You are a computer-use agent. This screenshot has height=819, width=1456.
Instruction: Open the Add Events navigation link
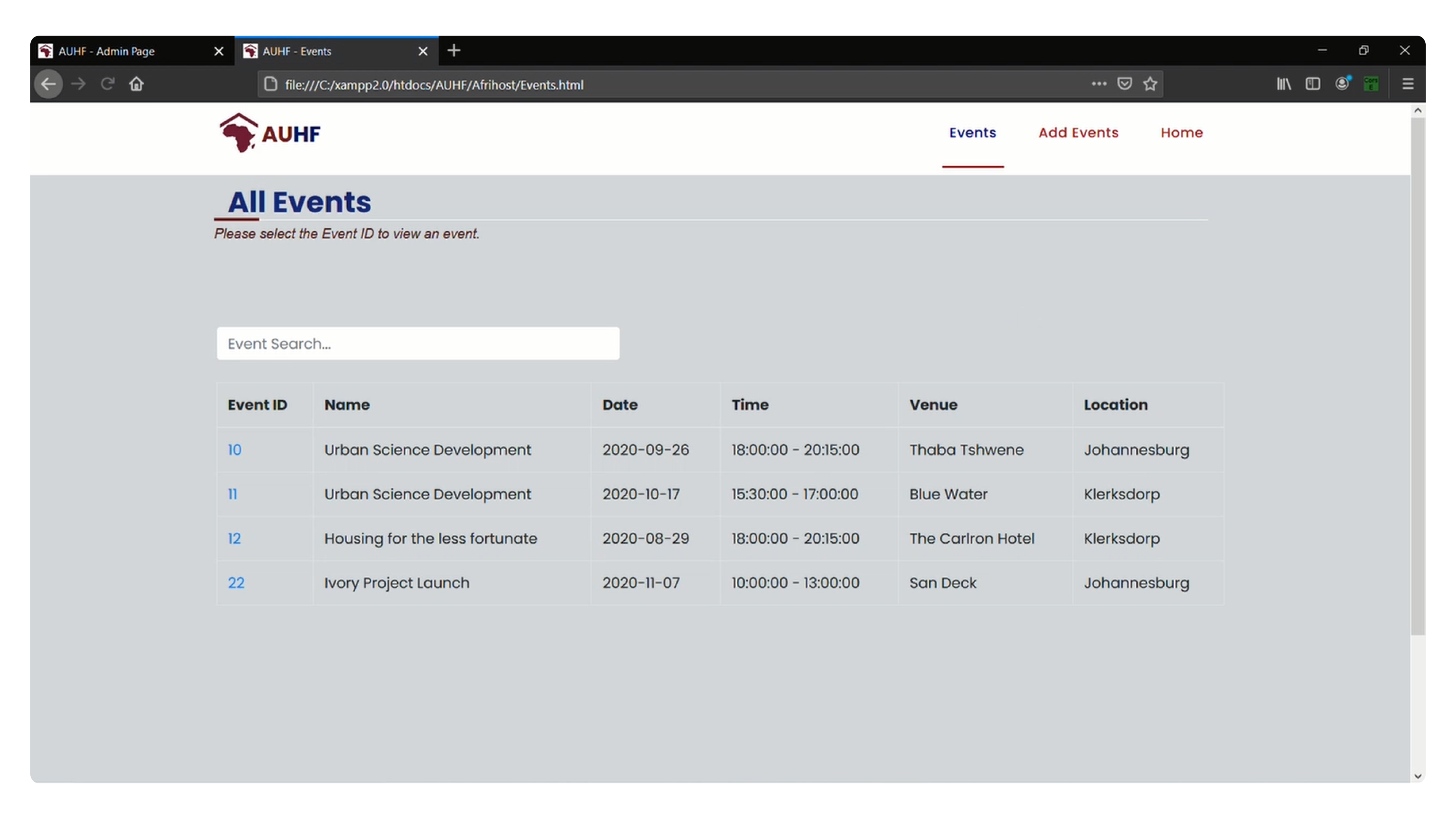[1078, 132]
